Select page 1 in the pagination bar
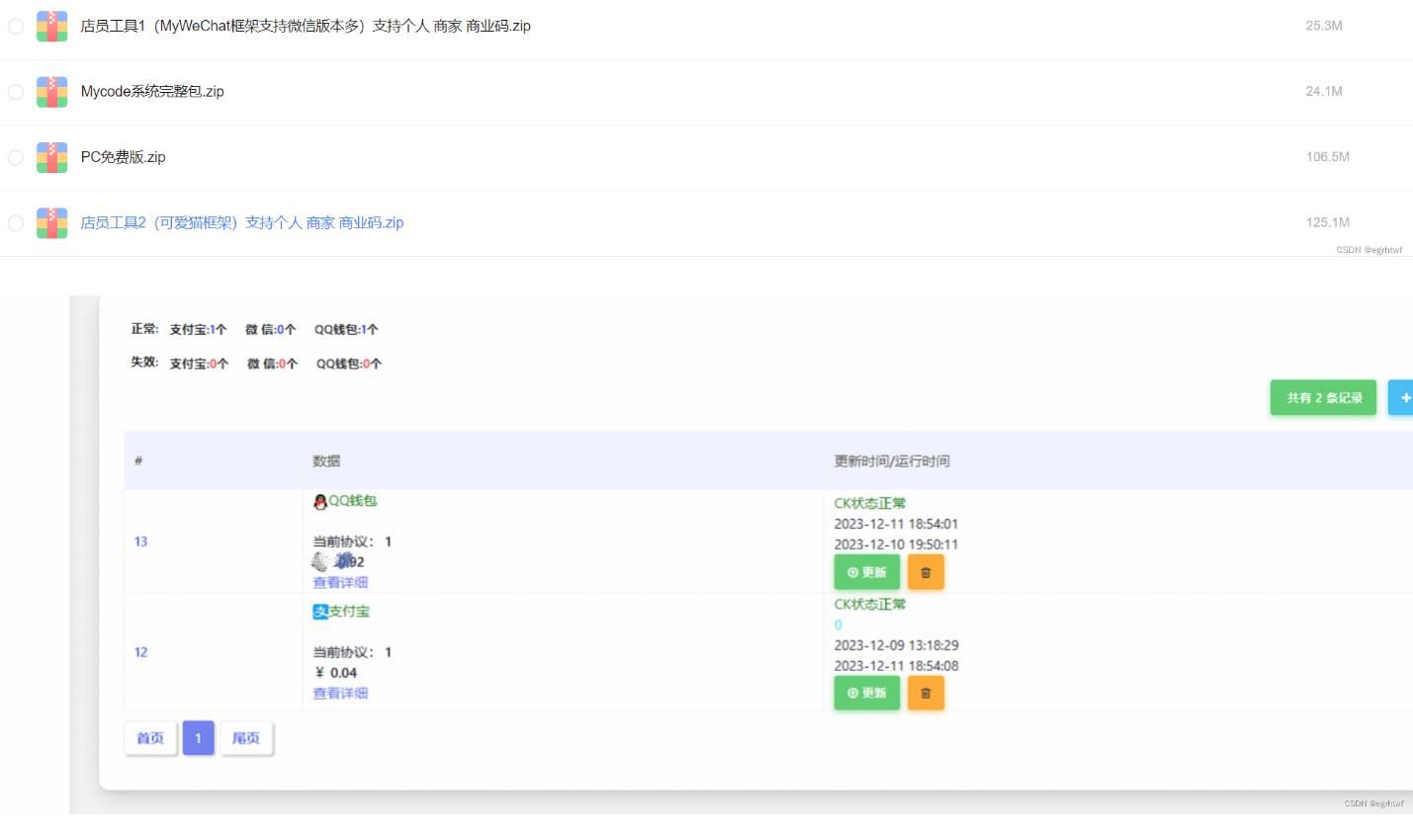This screenshot has height=840, width=1413. 198,737
